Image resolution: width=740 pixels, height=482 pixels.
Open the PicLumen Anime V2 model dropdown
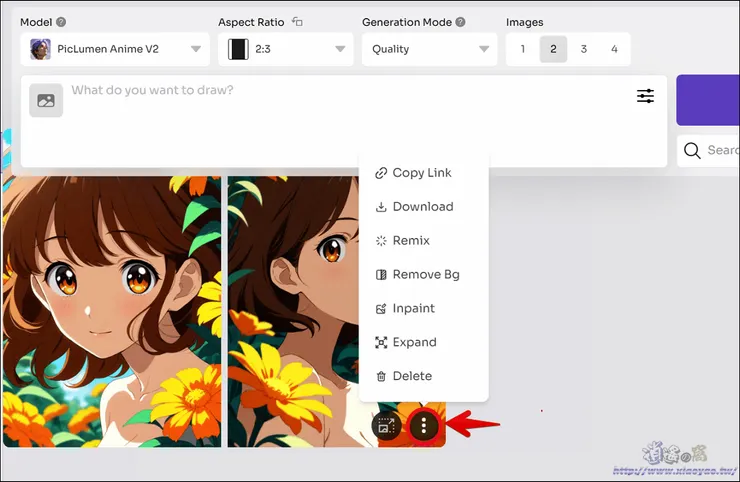coord(115,49)
